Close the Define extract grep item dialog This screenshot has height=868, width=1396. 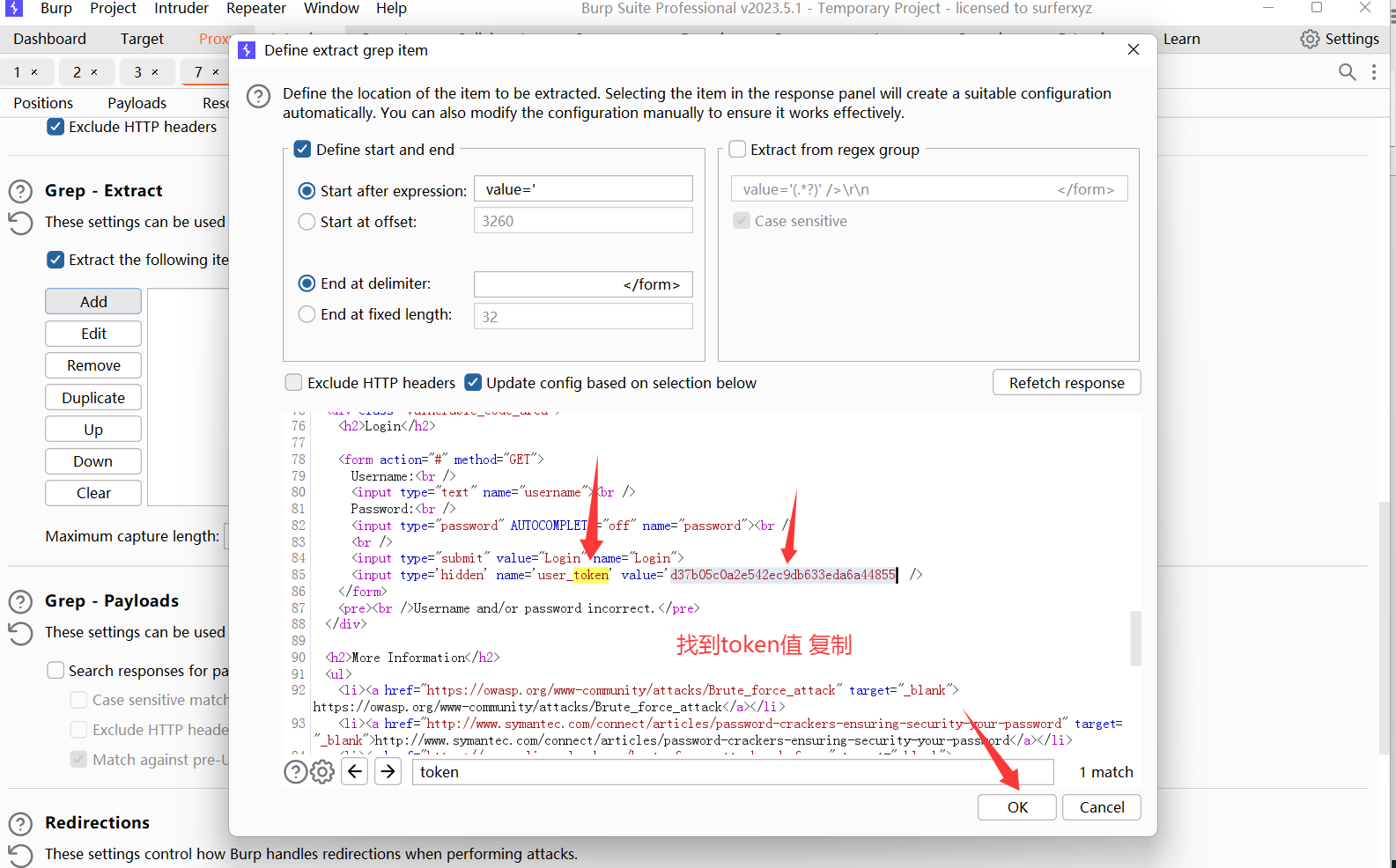tap(1134, 49)
